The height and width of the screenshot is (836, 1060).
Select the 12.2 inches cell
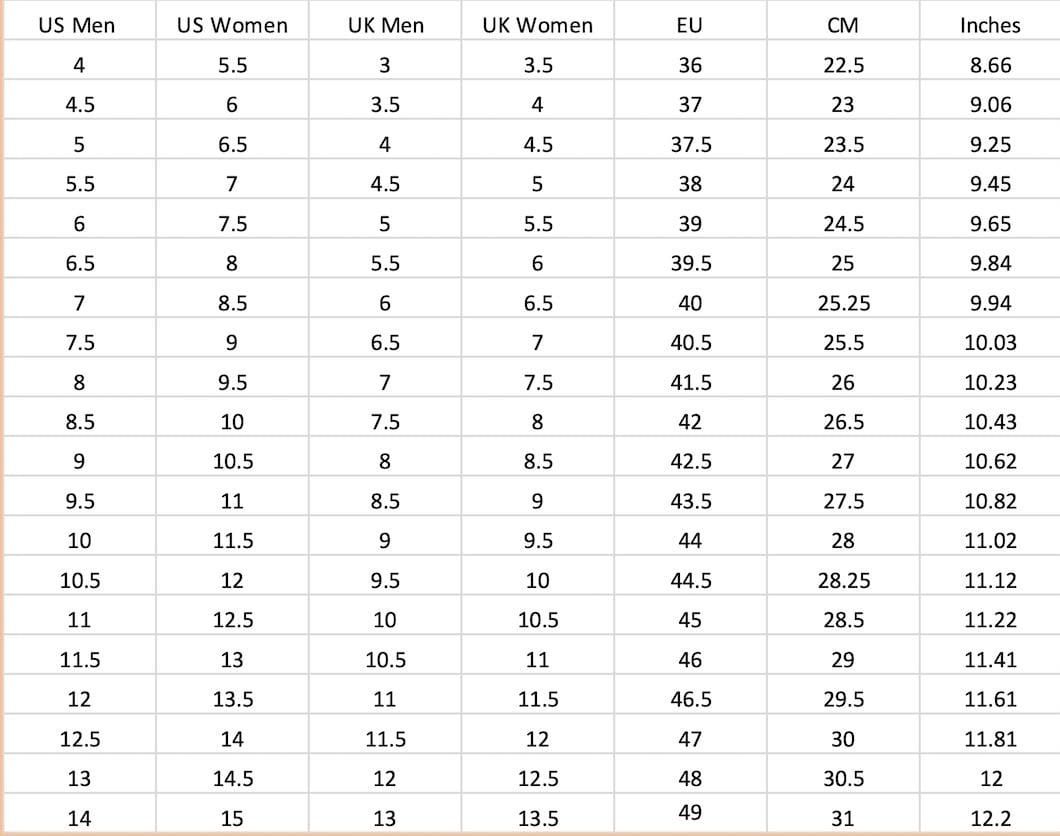(990, 818)
